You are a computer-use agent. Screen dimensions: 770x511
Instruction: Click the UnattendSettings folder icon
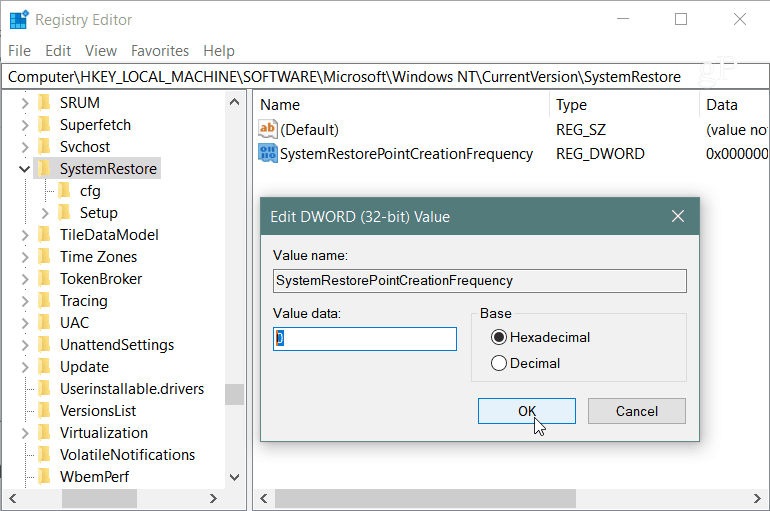(x=44, y=345)
